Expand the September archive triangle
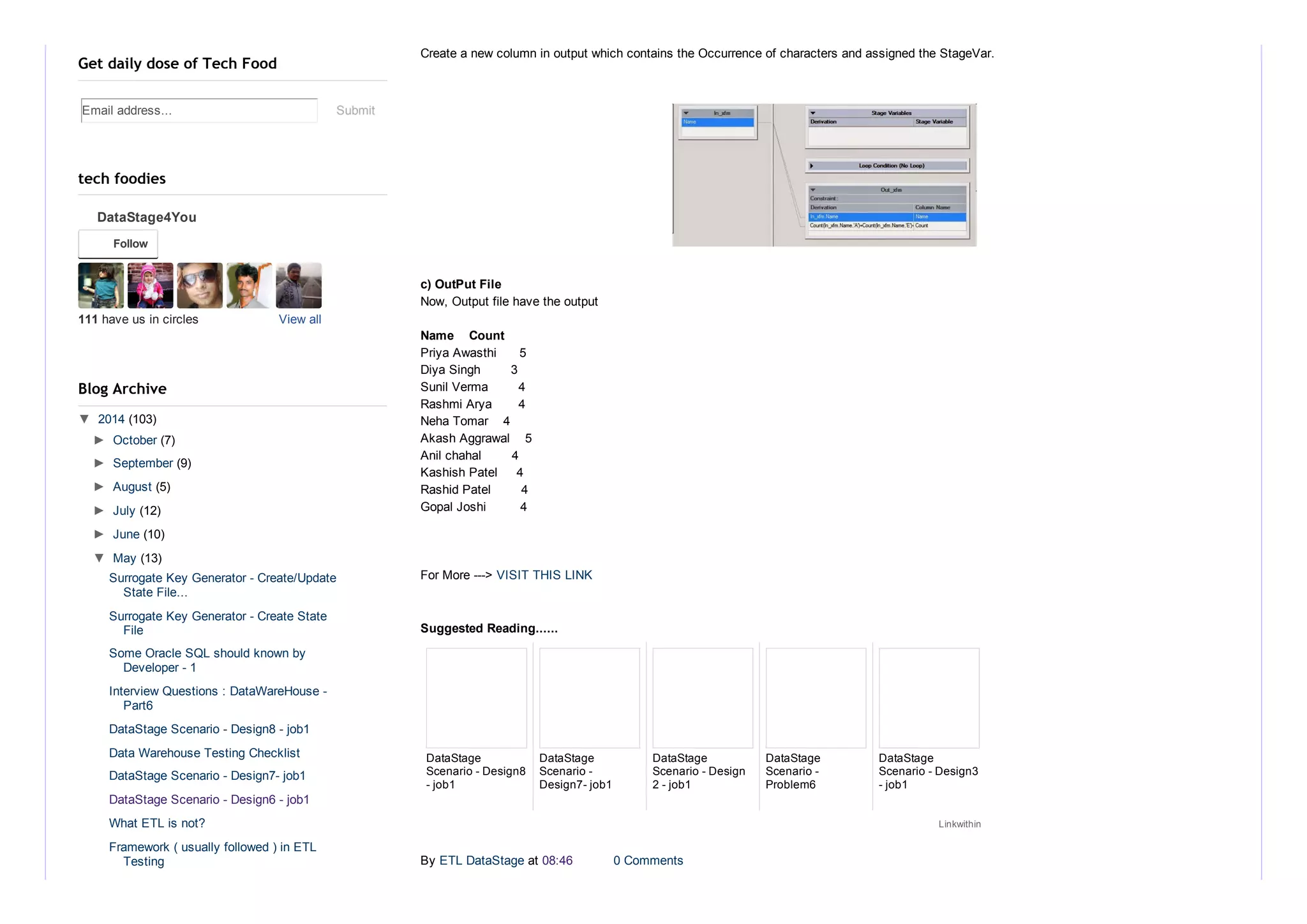Image resolution: width=1307 pixels, height=924 pixels. tap(99, 463)
